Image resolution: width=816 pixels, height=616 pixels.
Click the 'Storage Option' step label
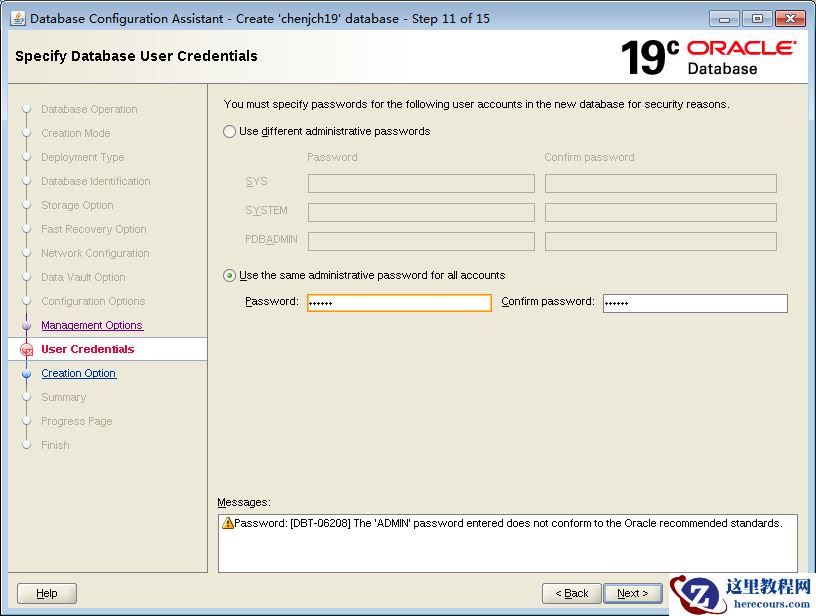click(x=77, y=205)
